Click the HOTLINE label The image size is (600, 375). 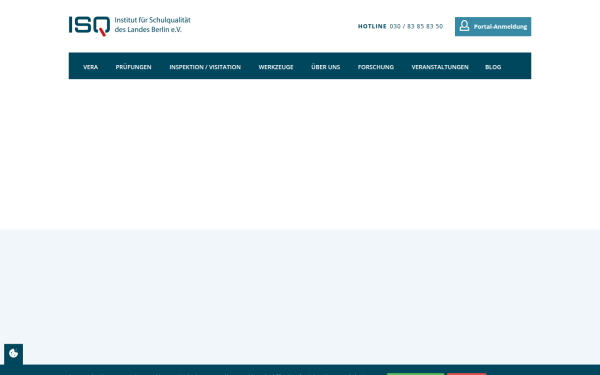372,26
